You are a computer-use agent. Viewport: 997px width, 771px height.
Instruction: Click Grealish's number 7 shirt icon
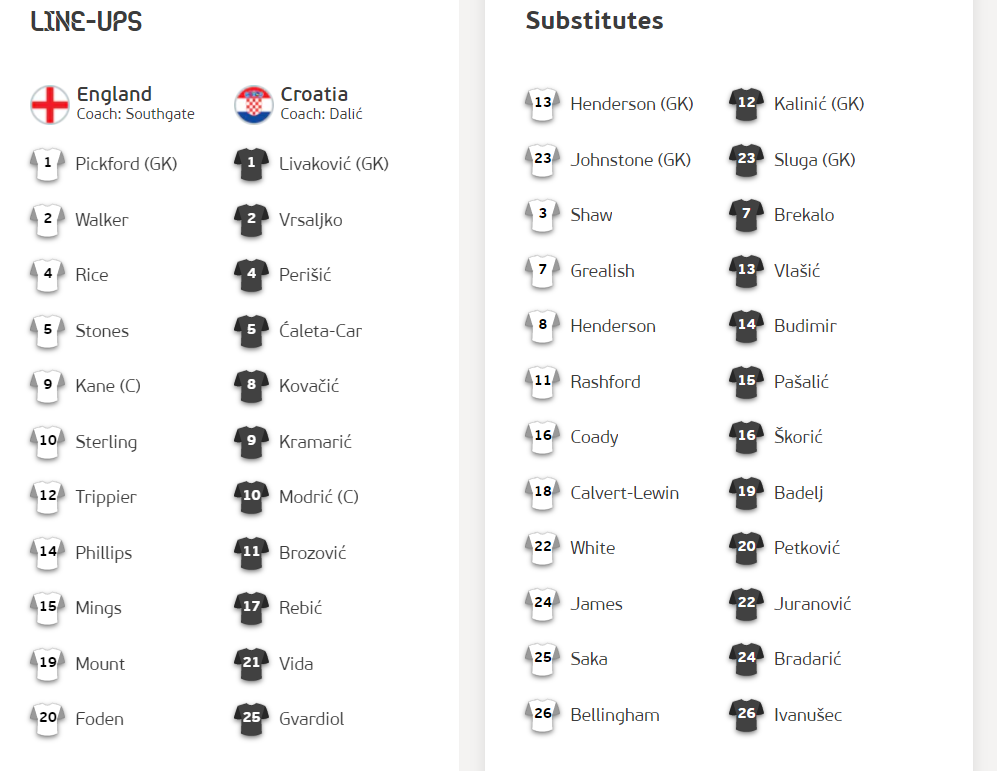tap(542, 271)
